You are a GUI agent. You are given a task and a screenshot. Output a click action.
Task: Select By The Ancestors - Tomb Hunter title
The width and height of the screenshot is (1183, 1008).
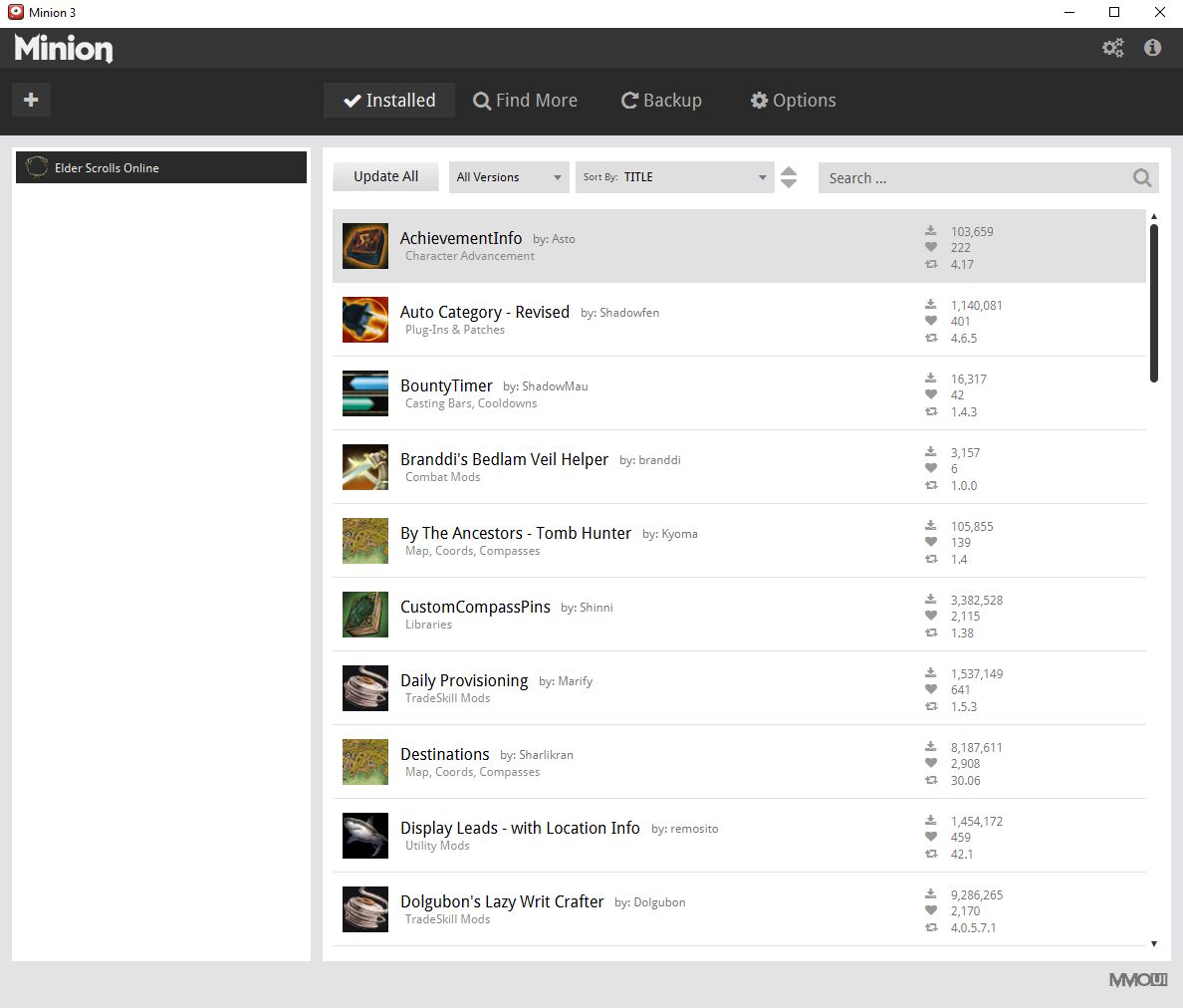pos(515,534)
